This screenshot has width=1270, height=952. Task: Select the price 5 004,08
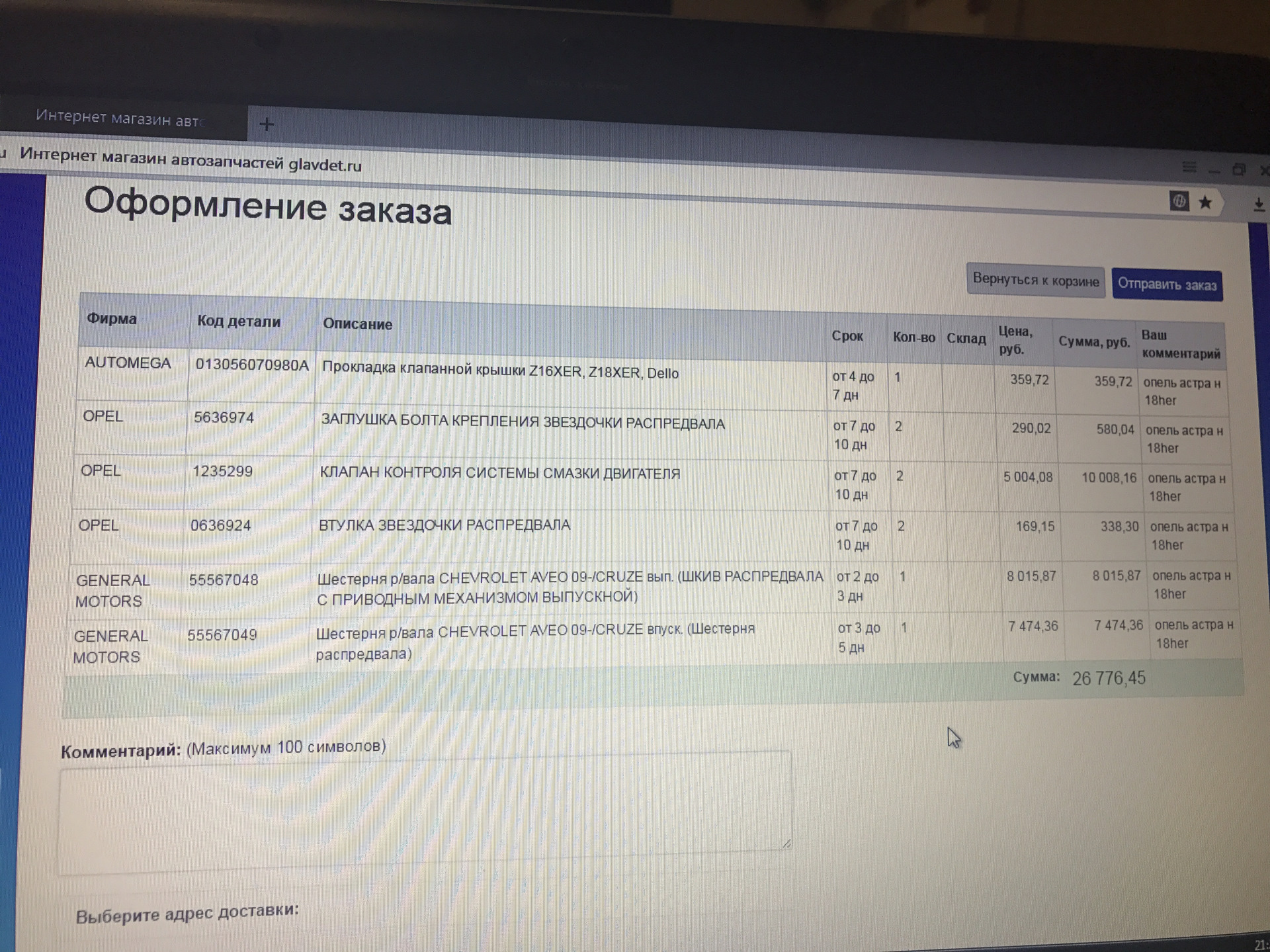(1027, 477)
